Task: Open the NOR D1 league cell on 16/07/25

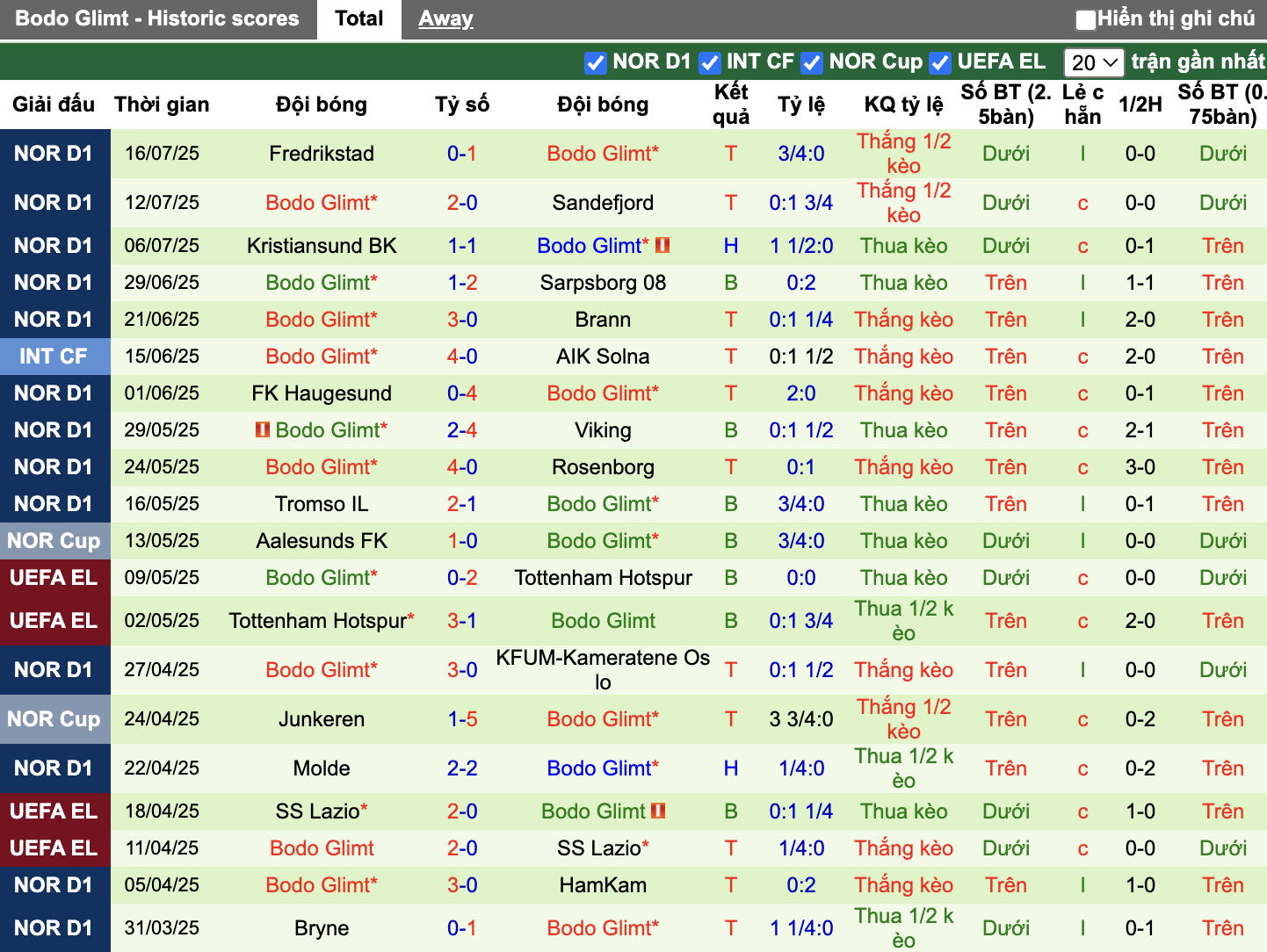Action: 54,154
